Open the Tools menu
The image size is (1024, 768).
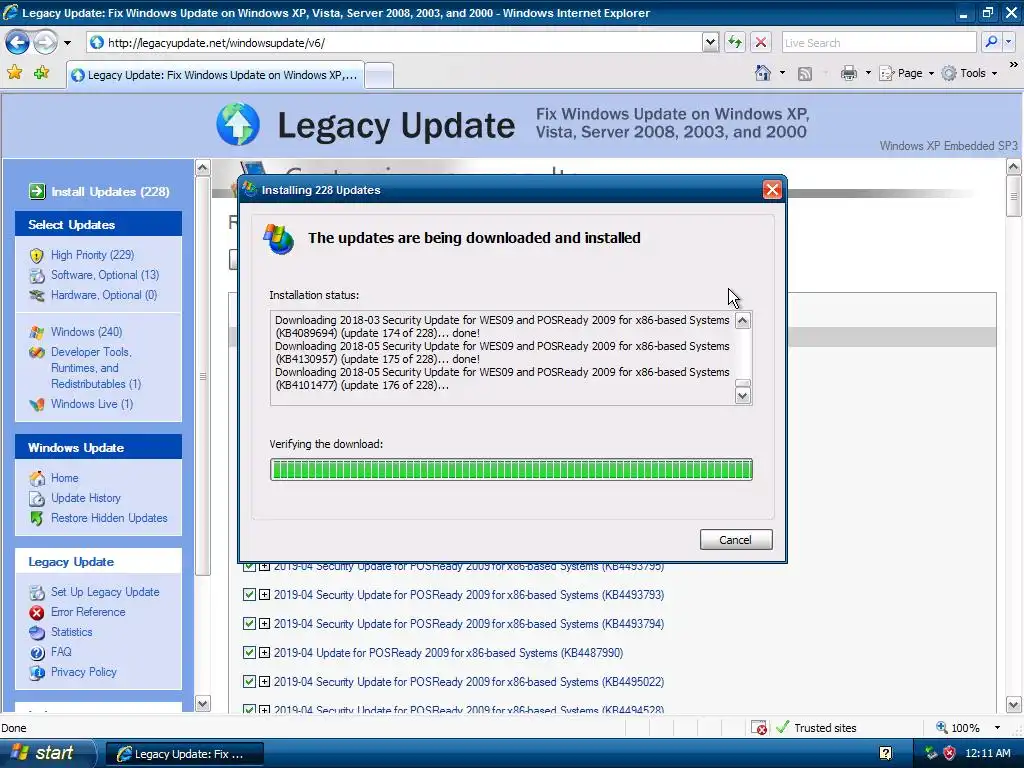coord(969,73)
